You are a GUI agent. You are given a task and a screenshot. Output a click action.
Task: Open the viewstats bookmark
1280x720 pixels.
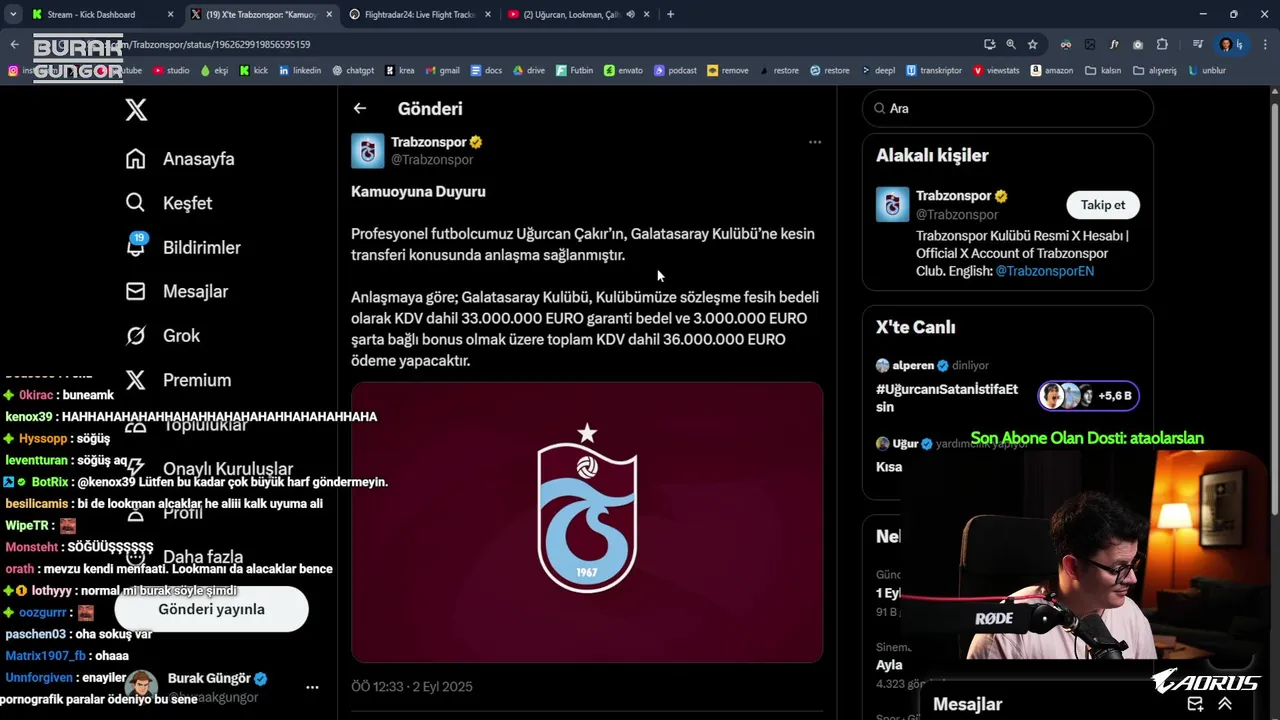pos(996,71)
